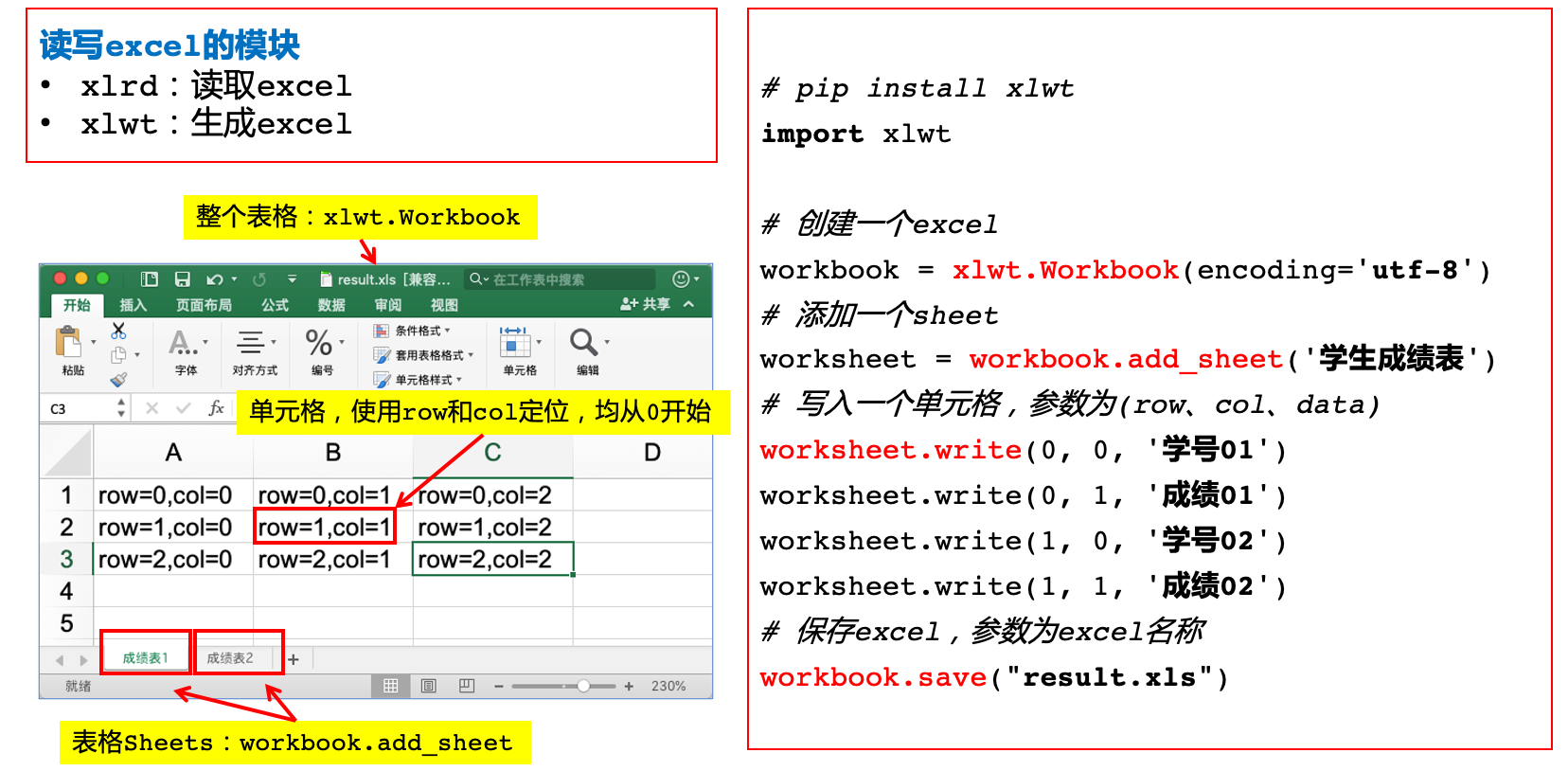The height and width of the screenshot is (771, 1568).
Task: Click the fx insert function icon
Action: pyautogui.click(x=216, y=408)
